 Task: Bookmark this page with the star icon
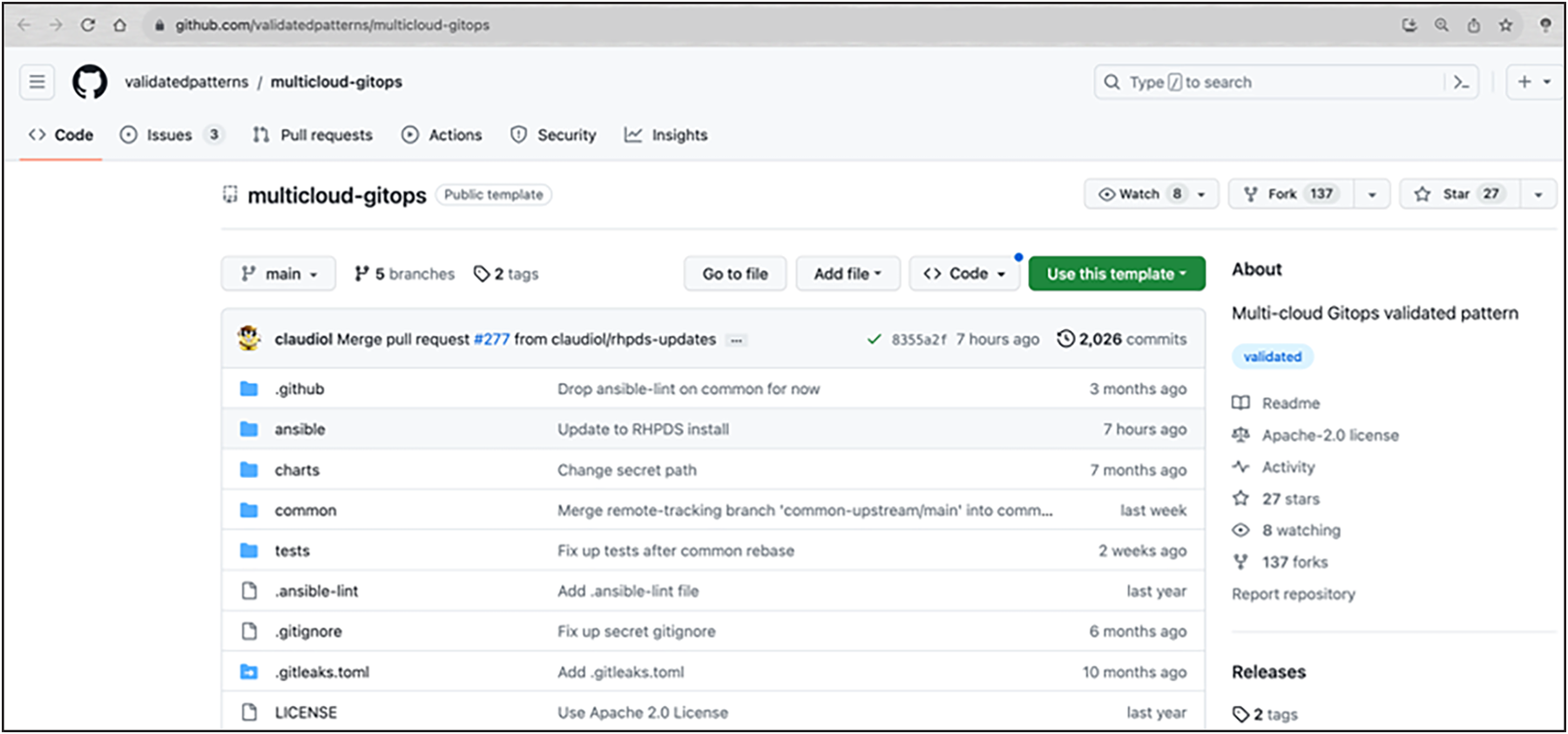[1505, 25]
